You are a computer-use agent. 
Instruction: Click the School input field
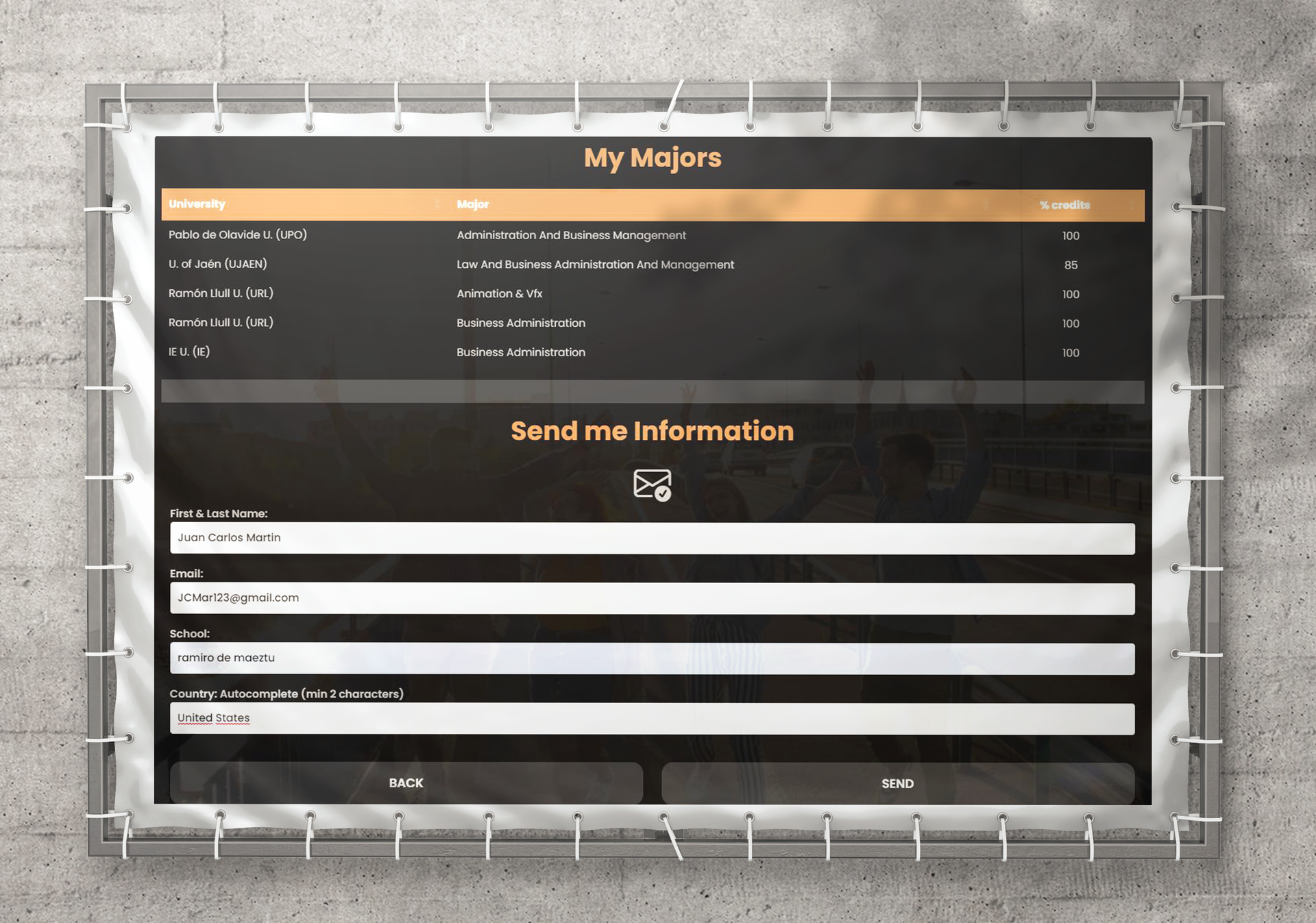pyautogui.click(x=652, y=658)
